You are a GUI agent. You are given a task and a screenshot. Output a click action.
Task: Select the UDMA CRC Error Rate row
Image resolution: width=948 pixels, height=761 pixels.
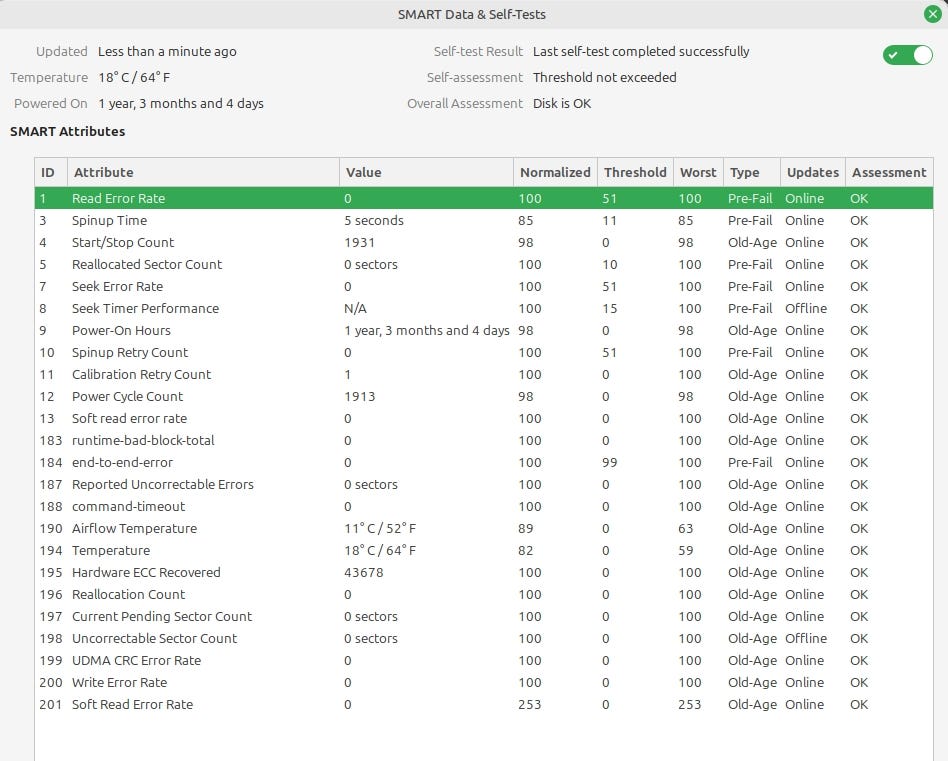[484, 661]
